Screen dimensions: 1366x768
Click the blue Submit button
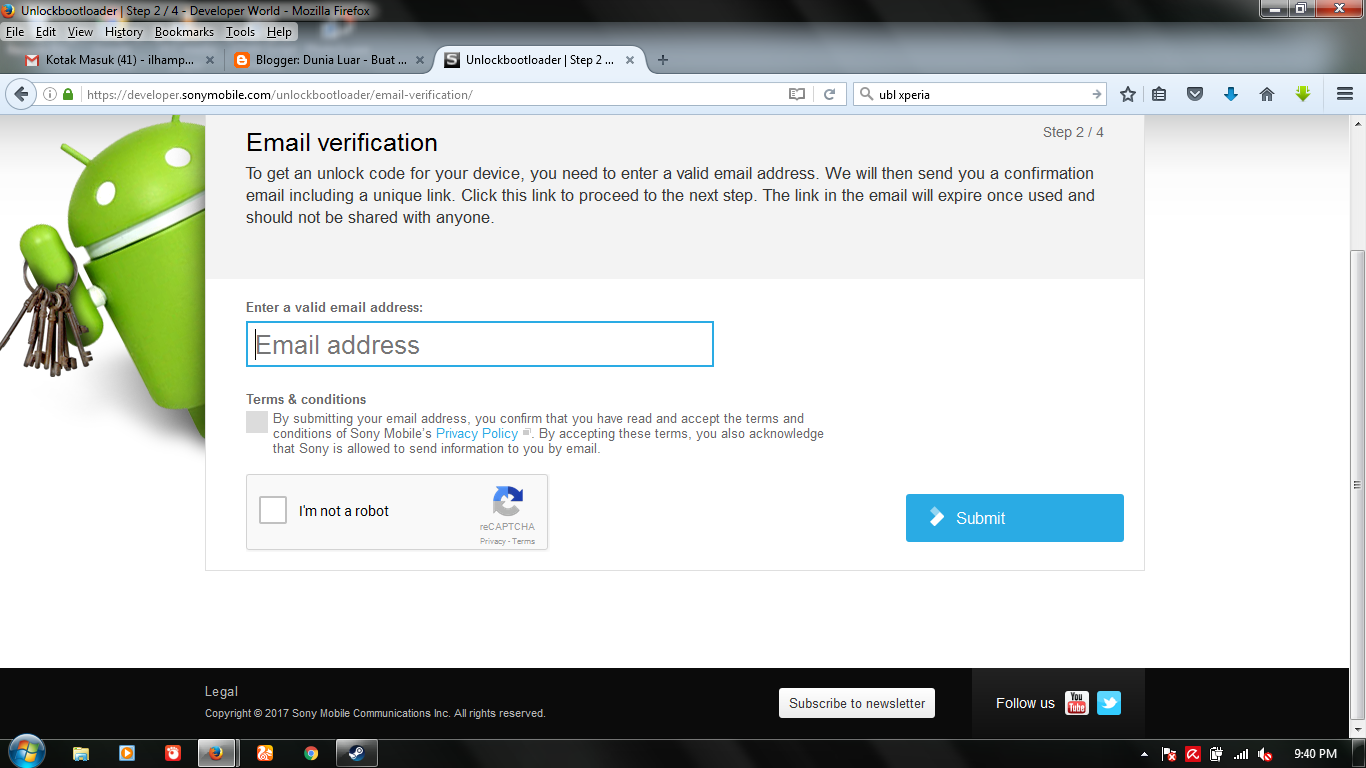coord(1015,518)
